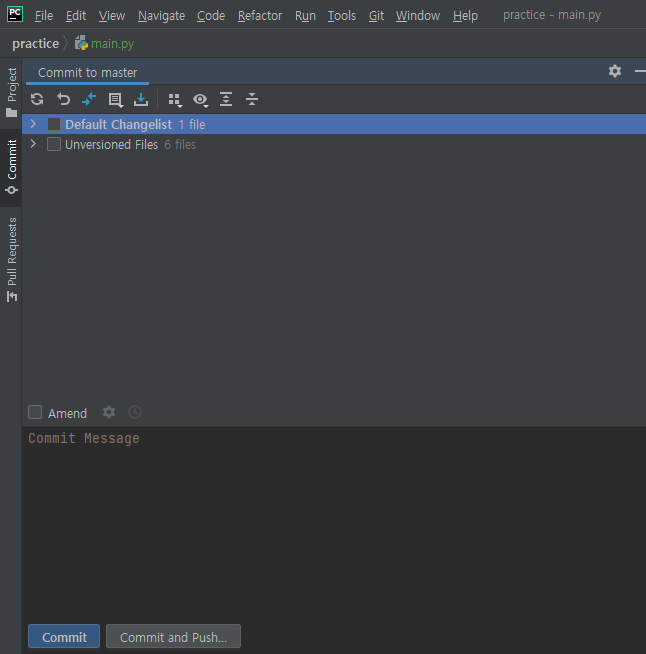Screen dimensions: 646x654
Task: Open Commit tool window gear settings
Action: (x=615, y=71)
